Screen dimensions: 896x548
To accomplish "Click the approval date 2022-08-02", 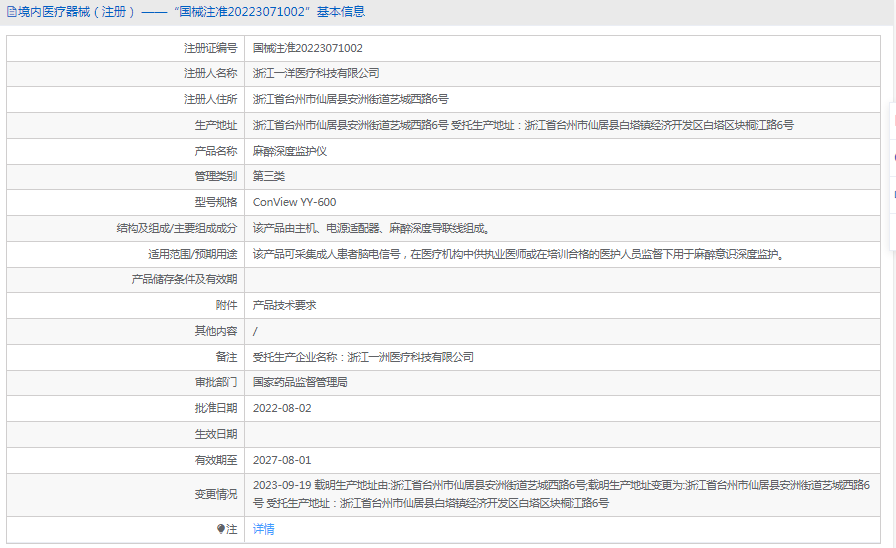I will coord(282,408).
